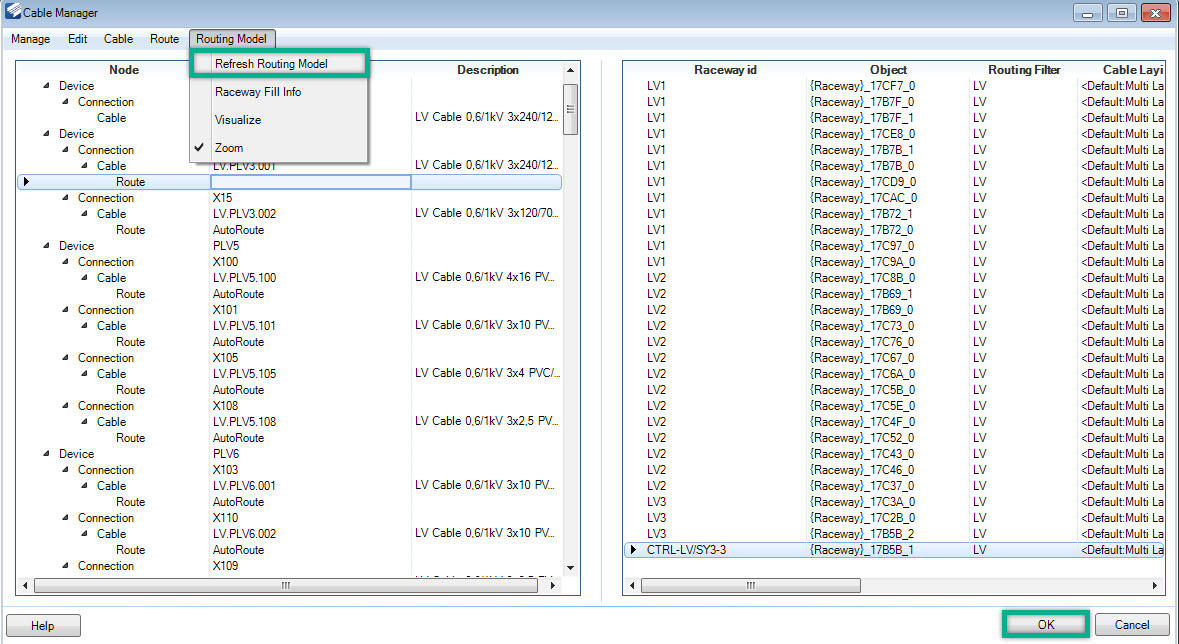Sort by Description column header

[487, 70]
